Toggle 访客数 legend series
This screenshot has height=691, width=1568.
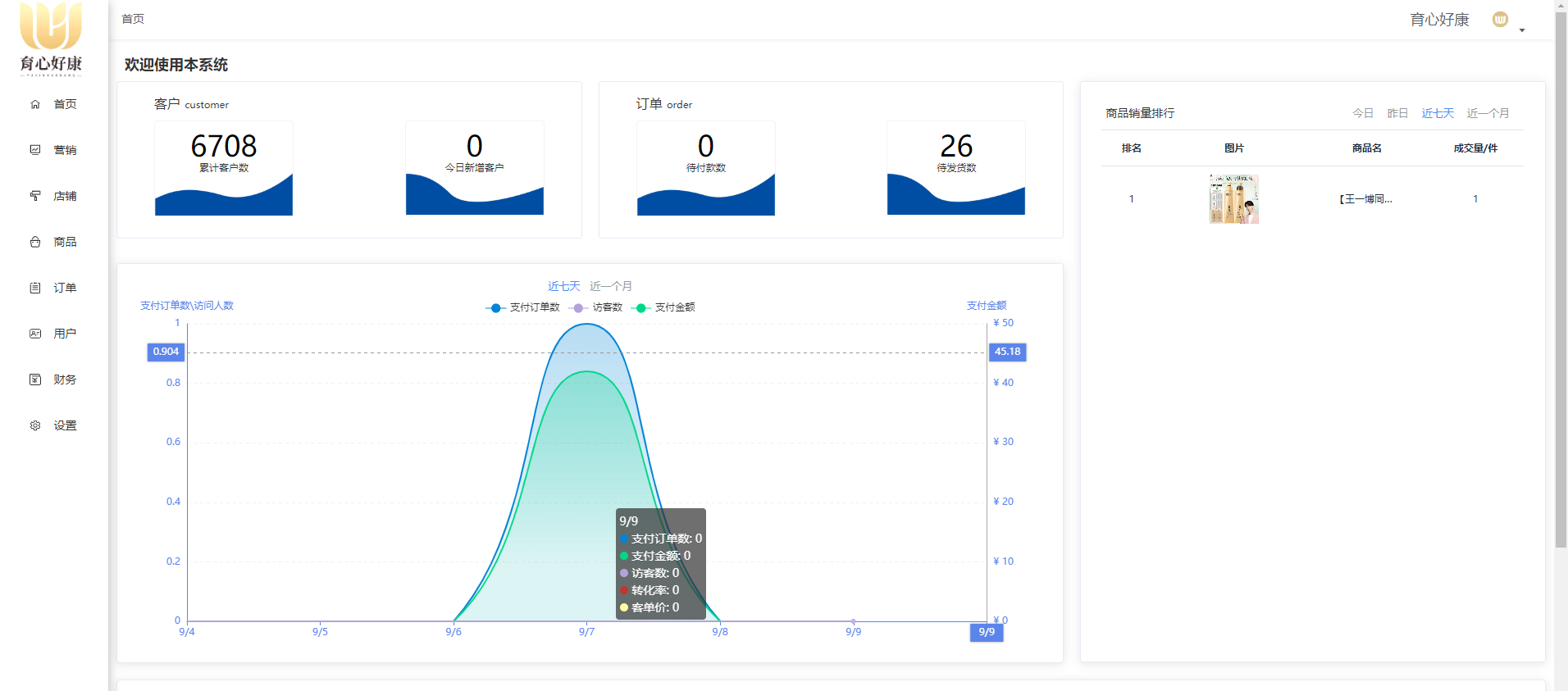tap(595, 307)
